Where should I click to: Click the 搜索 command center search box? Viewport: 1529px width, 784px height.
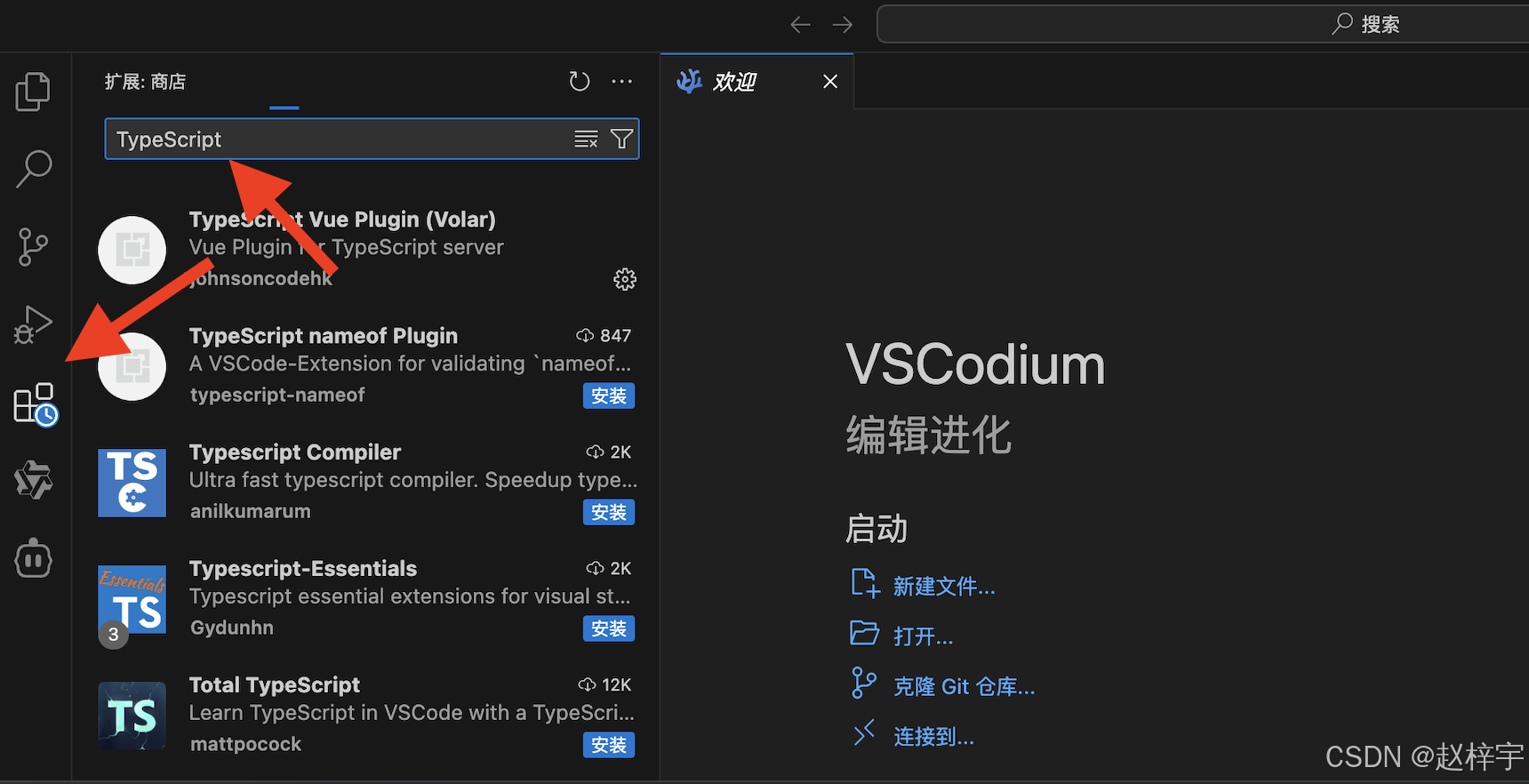(1203, 24)
